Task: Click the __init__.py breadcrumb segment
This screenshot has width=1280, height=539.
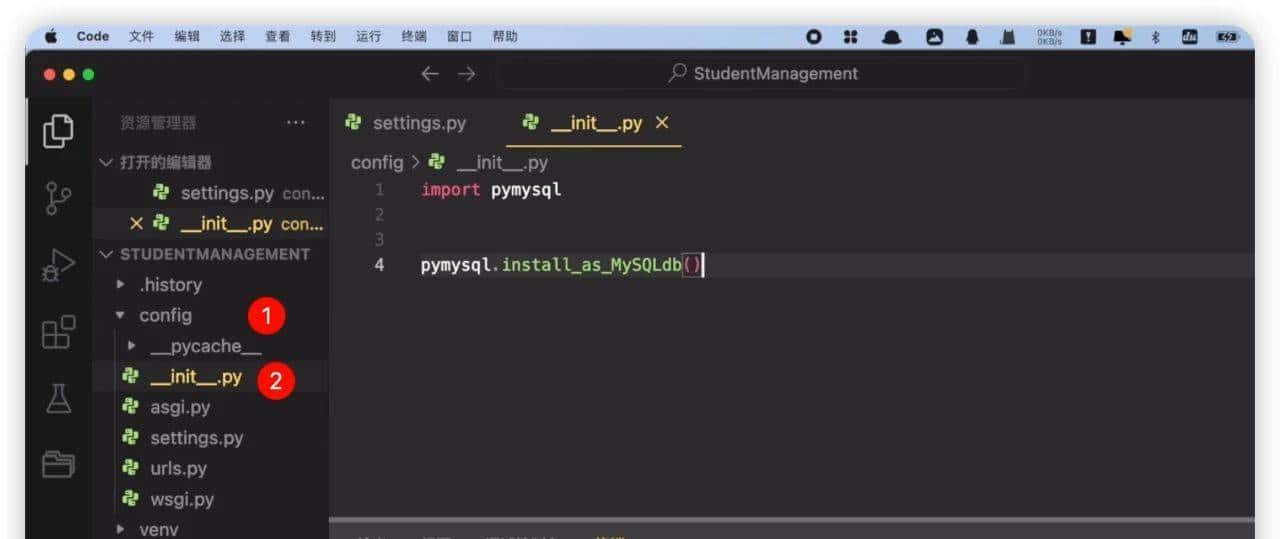Action: click(x=502, y=162)
